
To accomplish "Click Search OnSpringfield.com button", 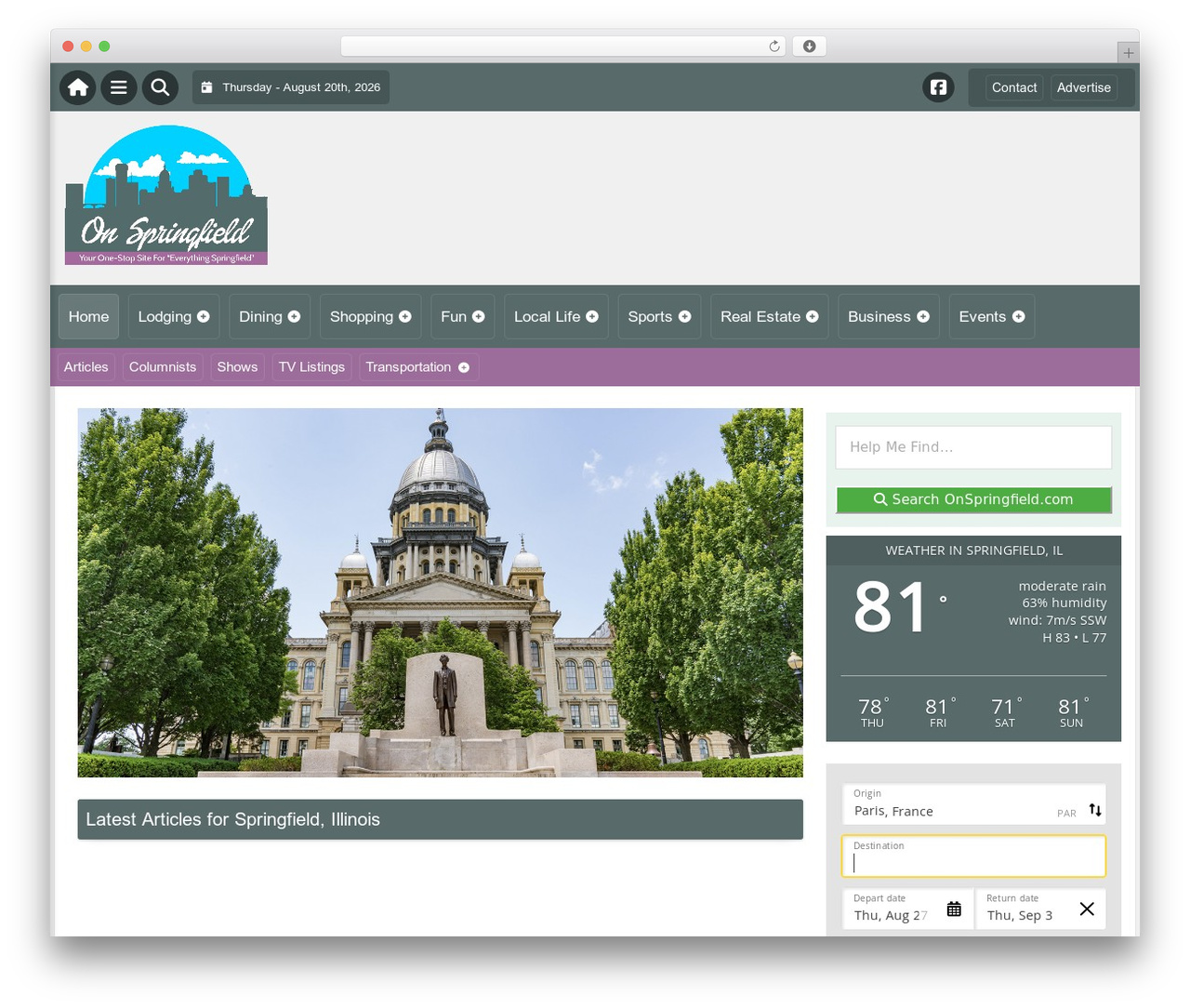I will [x=973, y=499].
